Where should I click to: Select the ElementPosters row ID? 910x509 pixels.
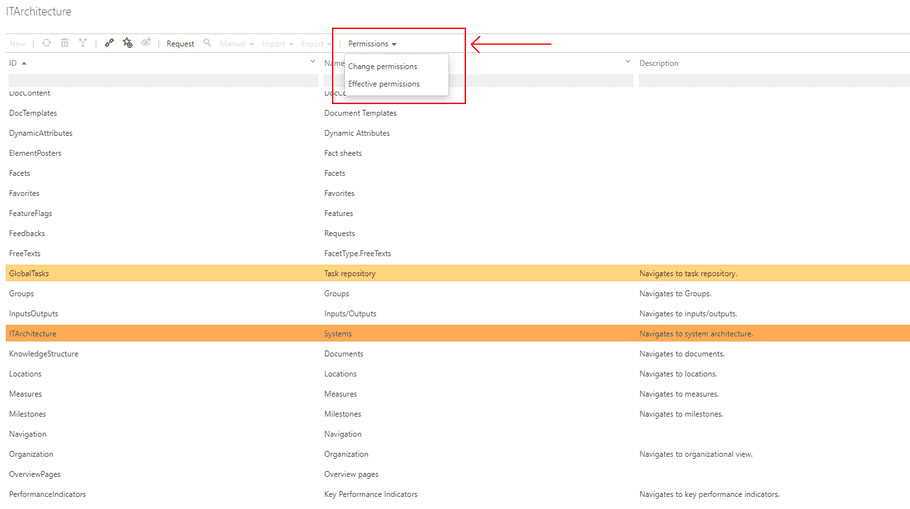pyautogui.click(x=35, y=153)
